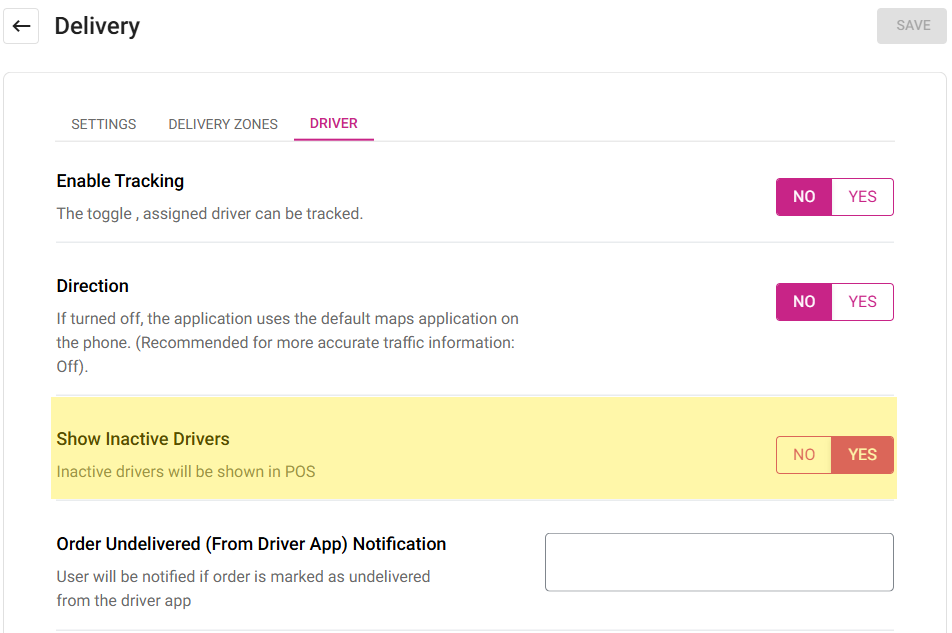Select the Driver tab

(333, 123)
